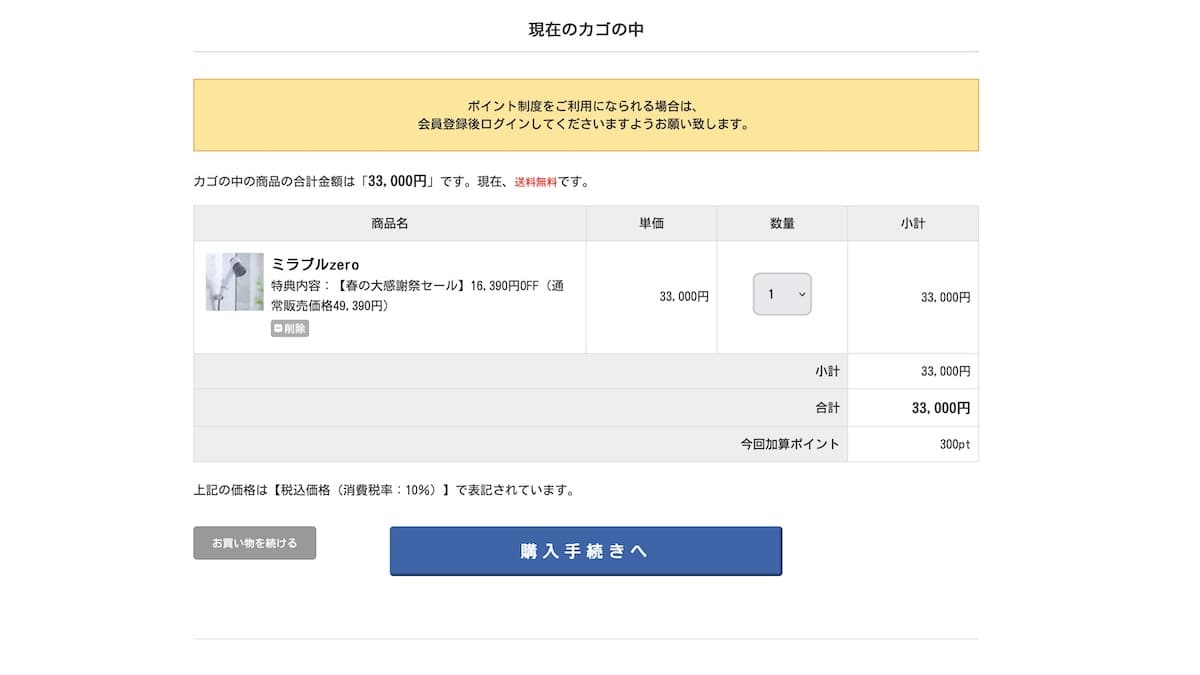Click the 合計 row label

(x=827, y=408)
